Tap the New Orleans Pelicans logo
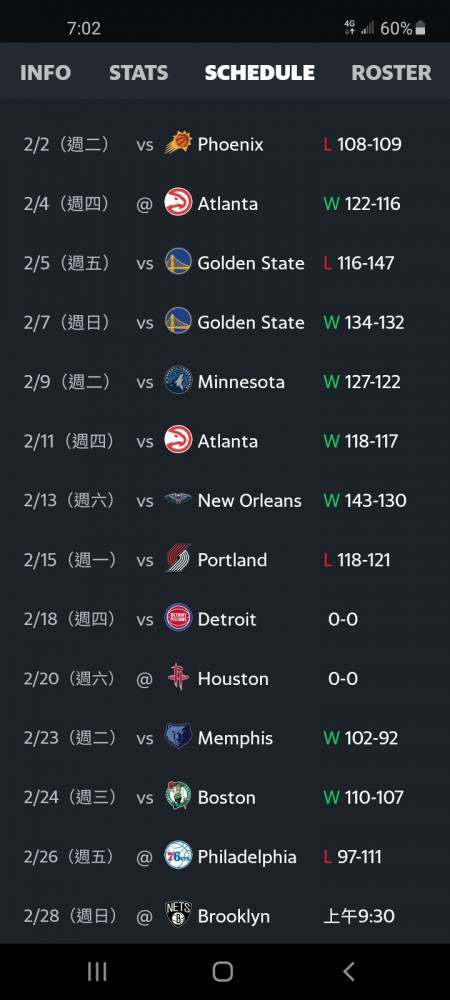450x1000 pixels. [178, 499]
